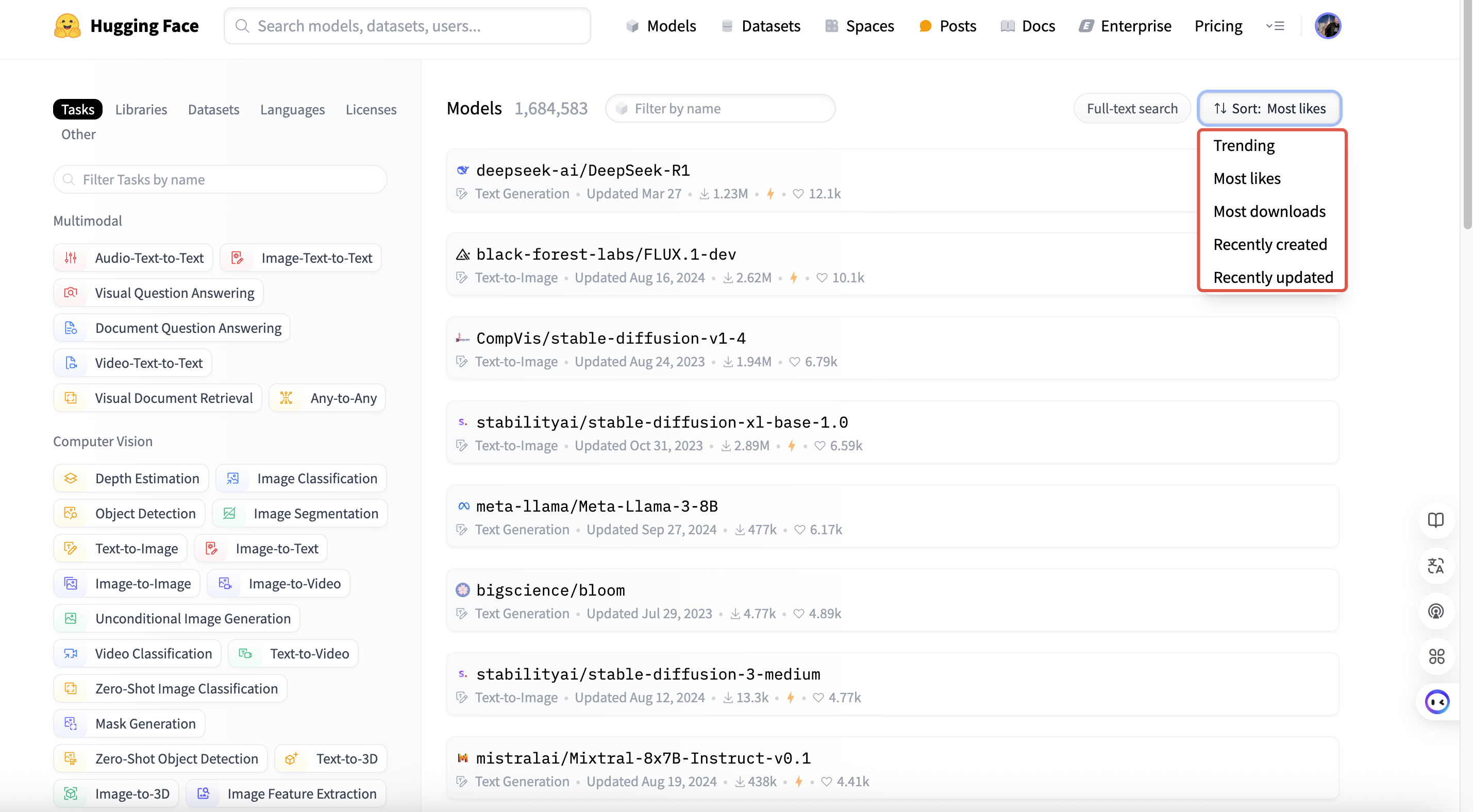Click the Hugging Face emoji logo

click(x=68, y=26)
